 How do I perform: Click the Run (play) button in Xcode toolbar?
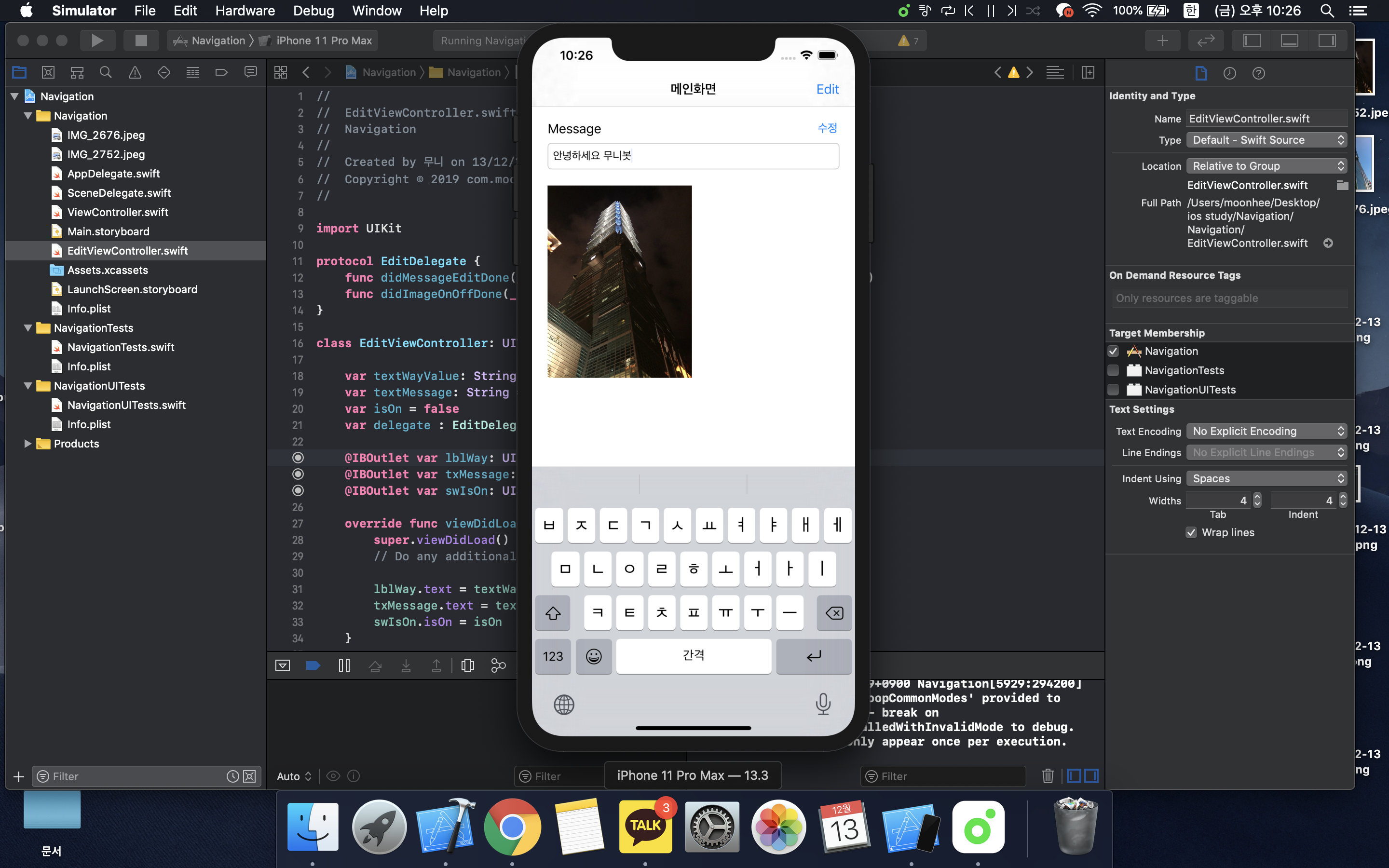97,40
